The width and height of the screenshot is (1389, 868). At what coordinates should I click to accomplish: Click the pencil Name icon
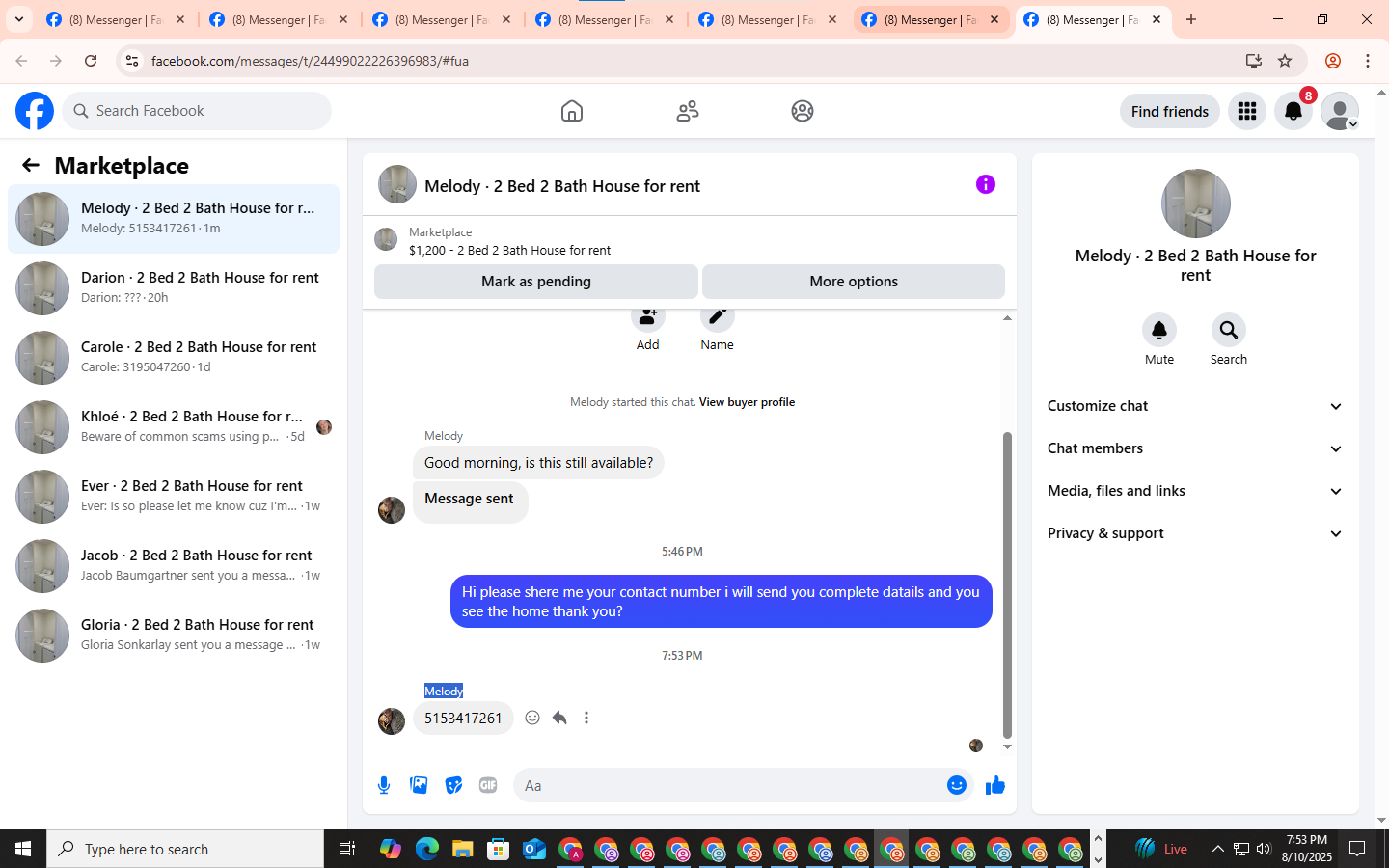pyautogui.click(x=717, y=317)
